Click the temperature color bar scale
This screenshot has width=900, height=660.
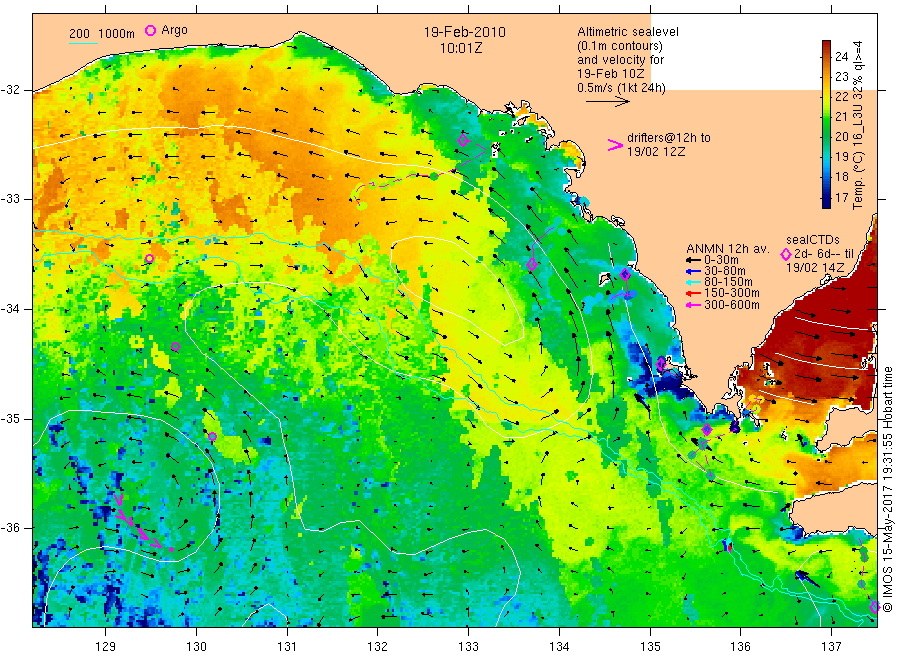point(827,124)
